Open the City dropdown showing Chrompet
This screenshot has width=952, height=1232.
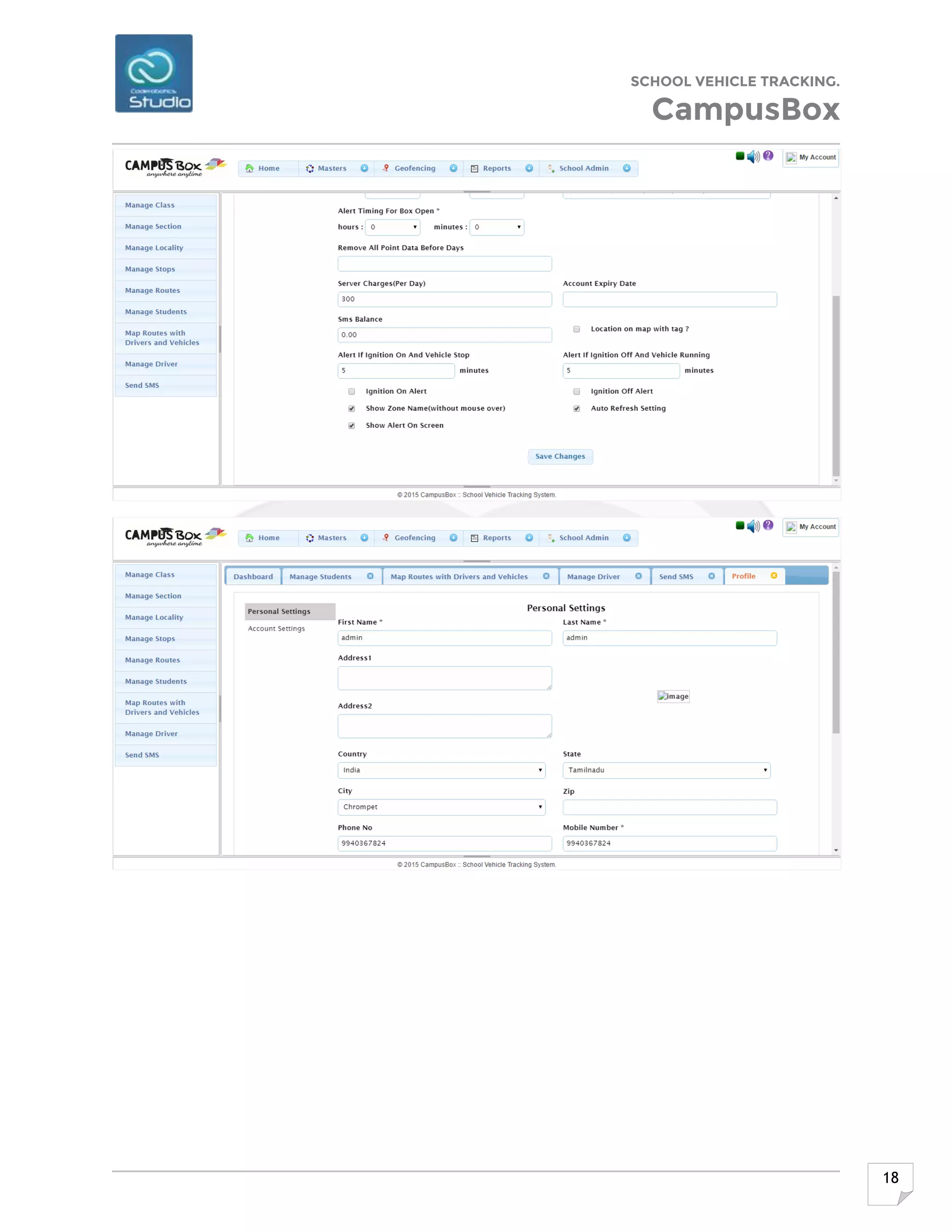coord(442,807)
